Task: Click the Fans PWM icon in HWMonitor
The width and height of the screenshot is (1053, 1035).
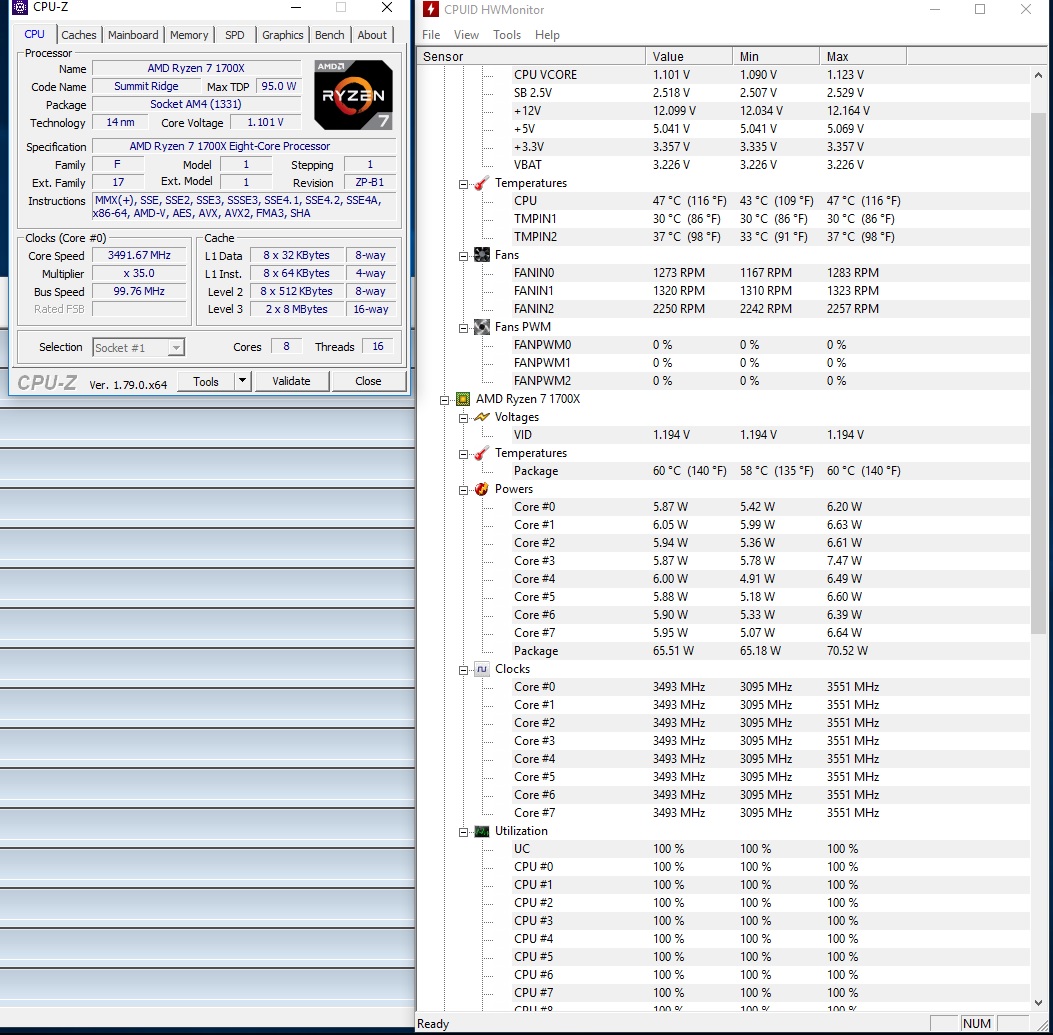Action: click(482, 326)
